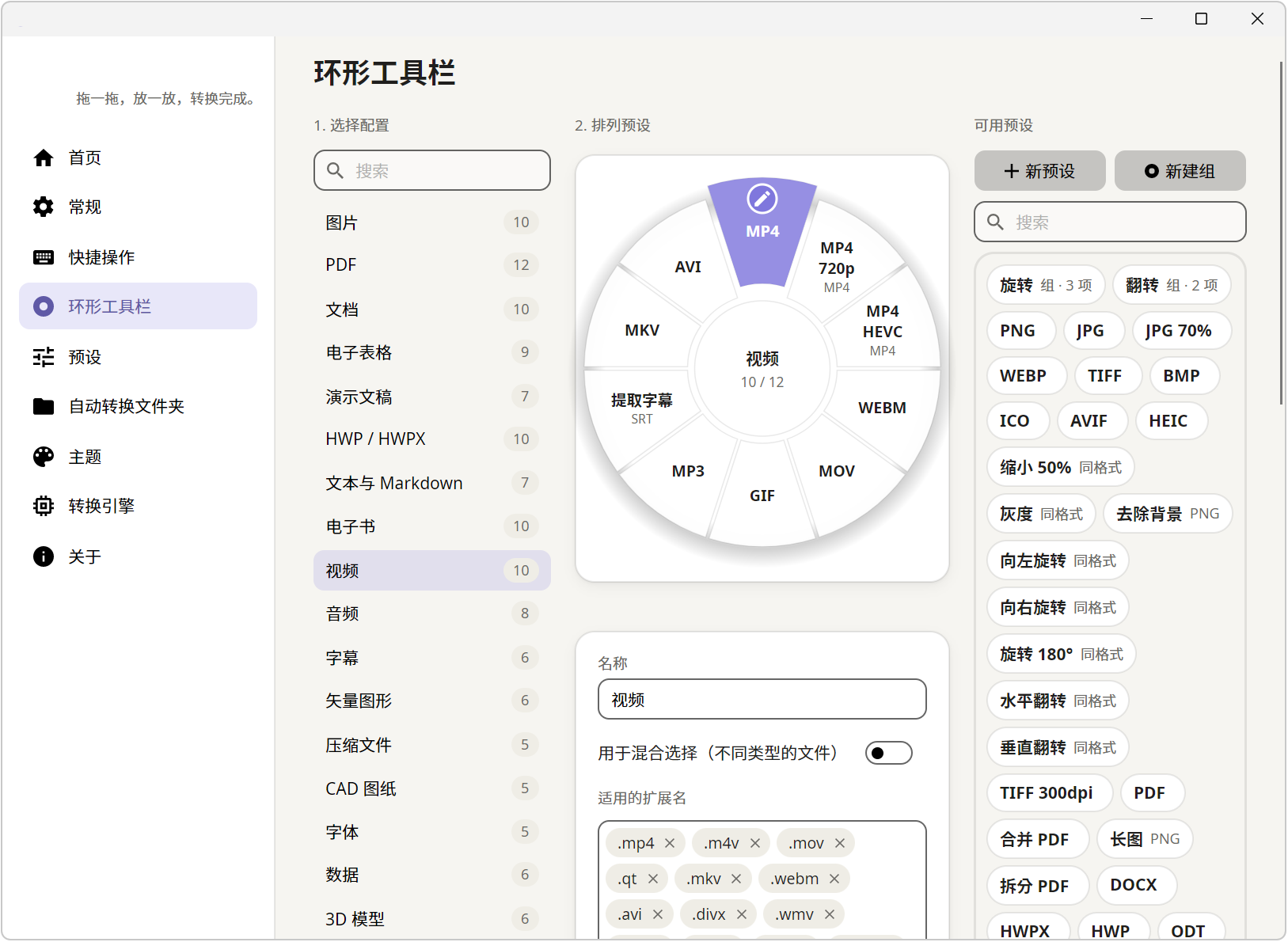The height and width of the screenshot is (942, 1288).
Task: Remove the .avi extension tag
Action: pyautogui.click(x=658, y=914)
